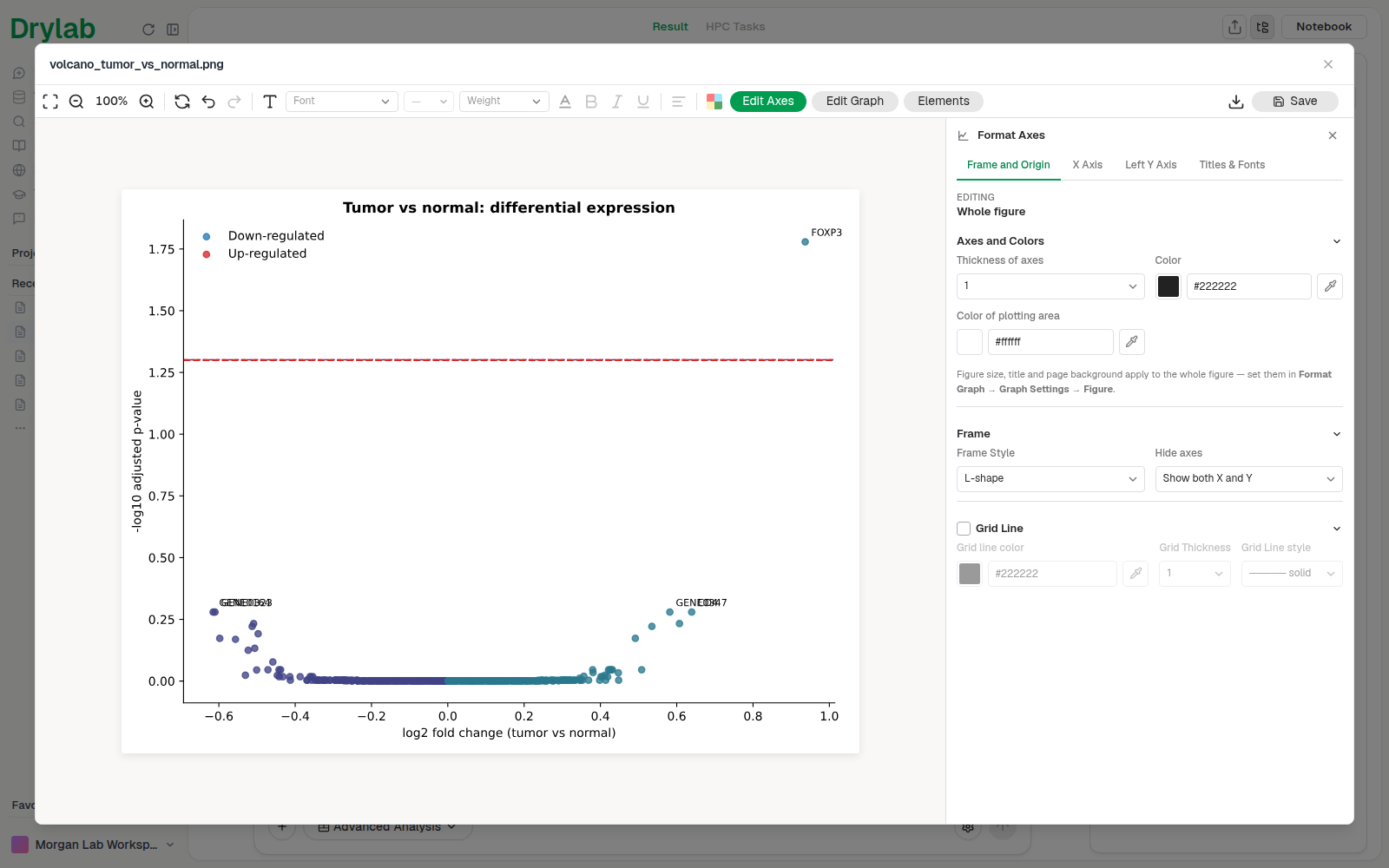The image size is (1389, 868).
Task: Open the font size dropdown
Action: pyautogui.click(x=429, y=102)
